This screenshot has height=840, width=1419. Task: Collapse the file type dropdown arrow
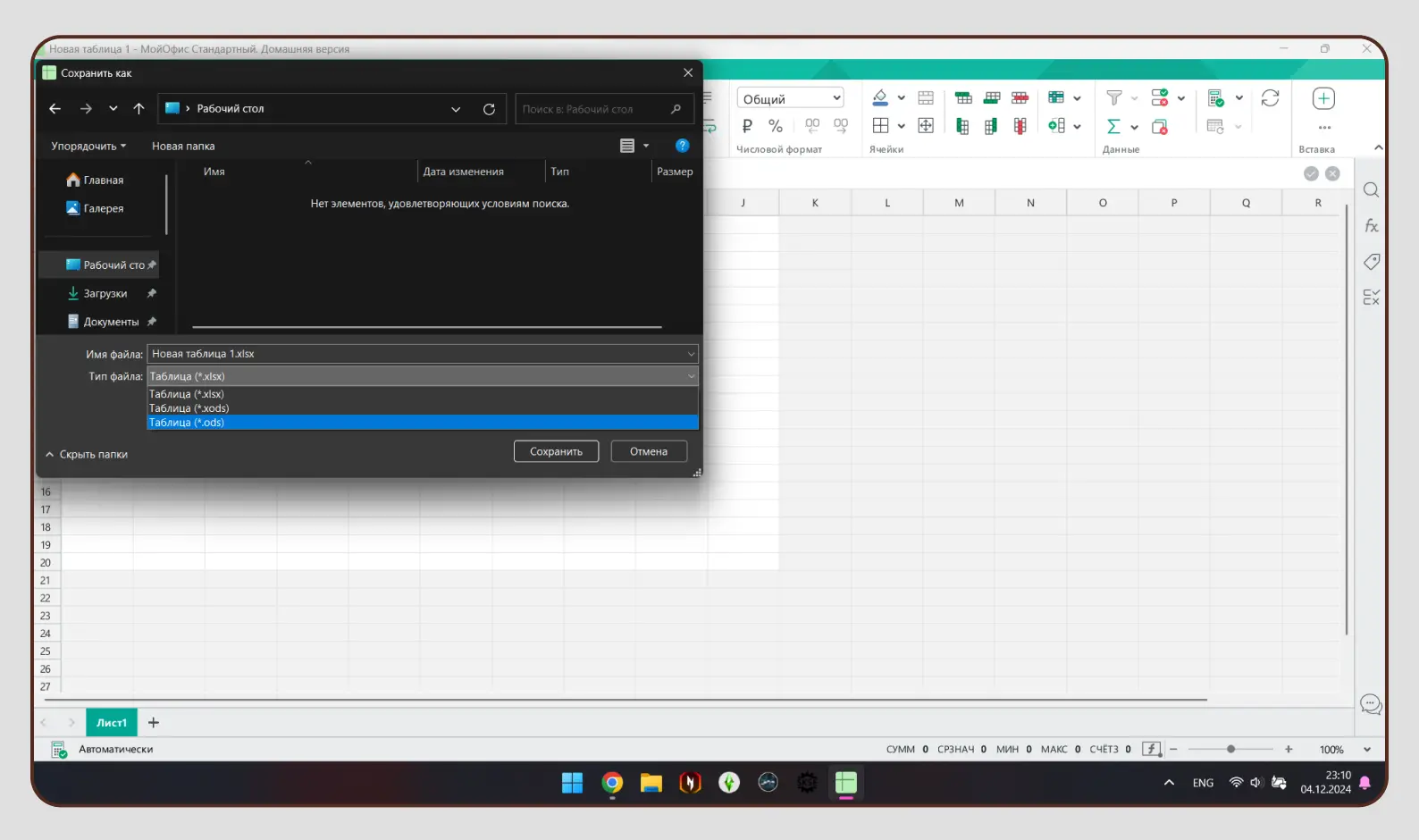click(691, 376)
